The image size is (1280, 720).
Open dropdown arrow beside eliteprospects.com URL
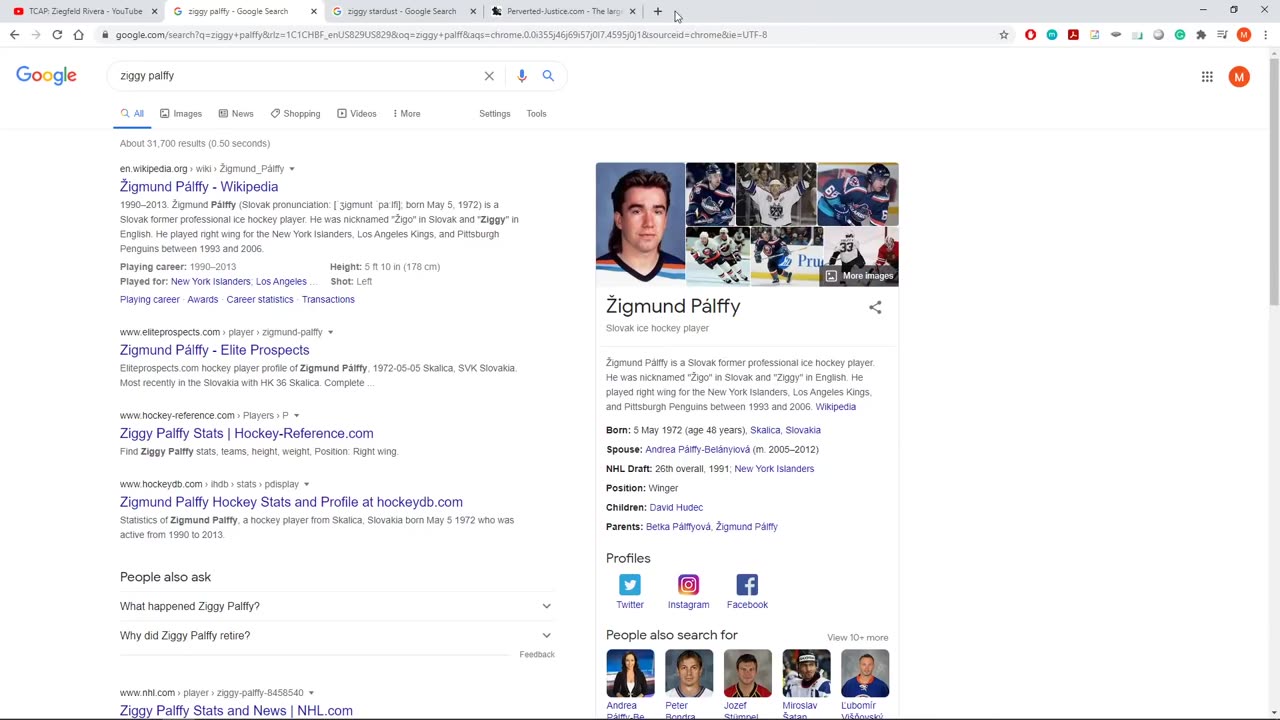(330, 332)
